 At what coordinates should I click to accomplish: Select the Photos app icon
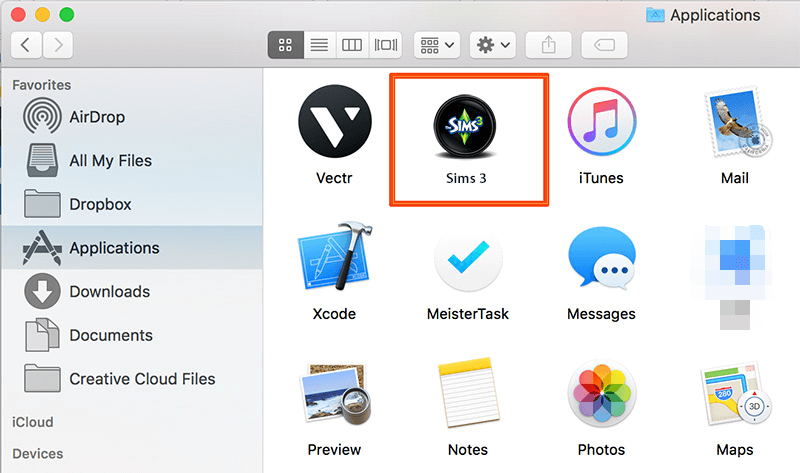(602, 394)
